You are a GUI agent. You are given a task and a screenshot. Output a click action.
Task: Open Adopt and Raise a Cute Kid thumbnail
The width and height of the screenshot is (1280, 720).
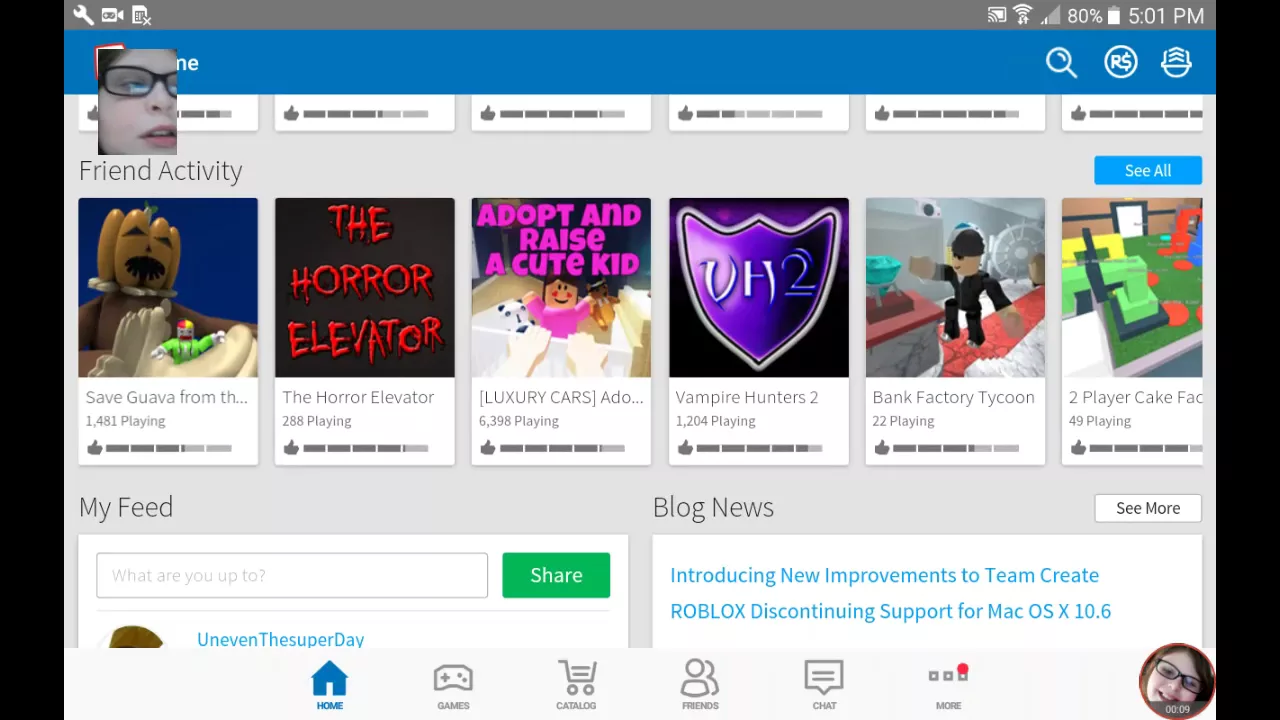pyautogui.click(x=561, y=287)
